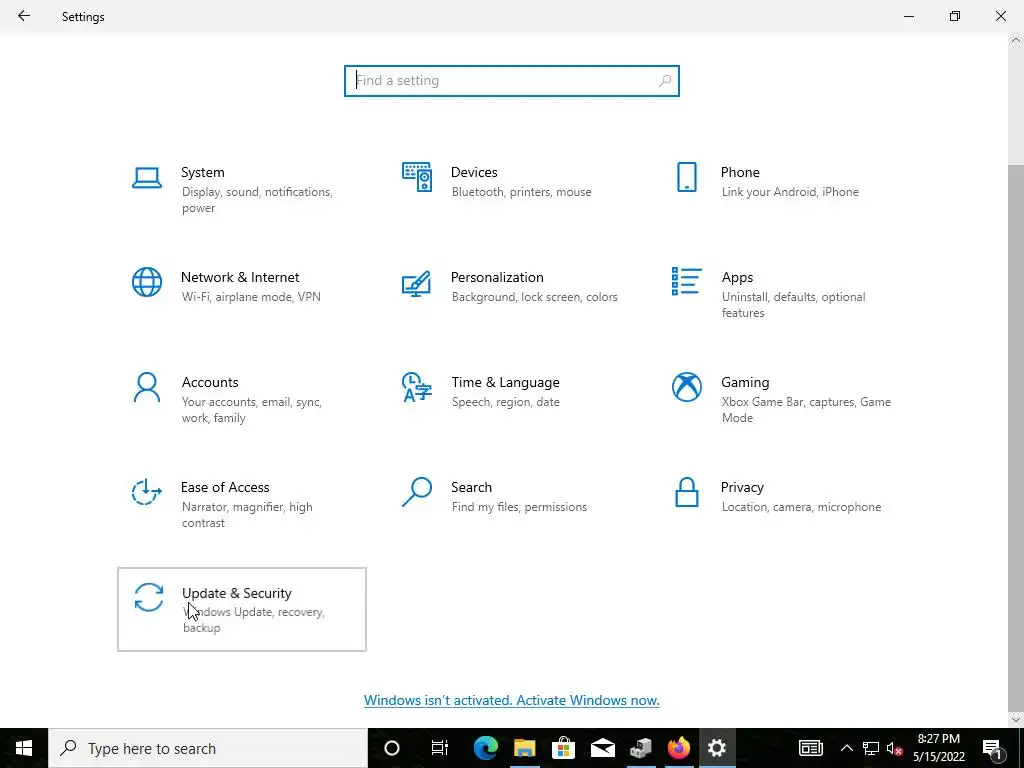
Task: Open Devices keyboard and speaker icon
Action: (x=417, y=177)
